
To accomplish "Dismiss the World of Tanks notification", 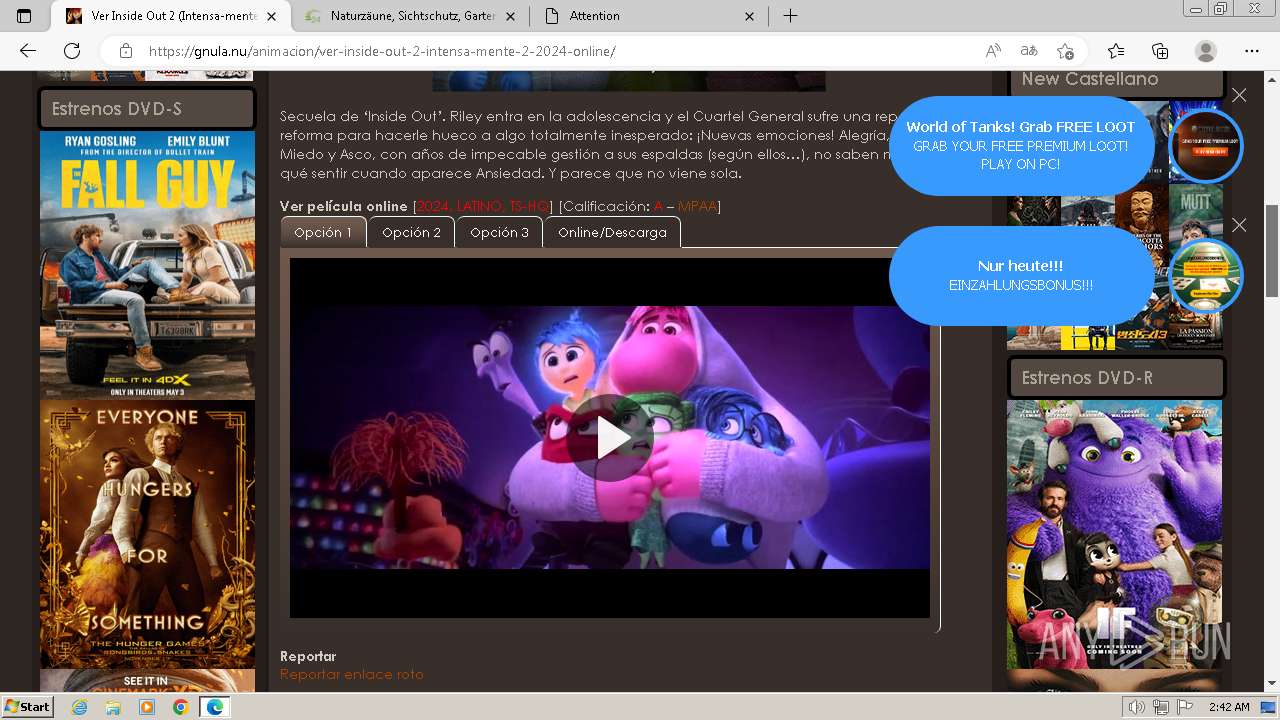I will click(x=1239, y=95).
